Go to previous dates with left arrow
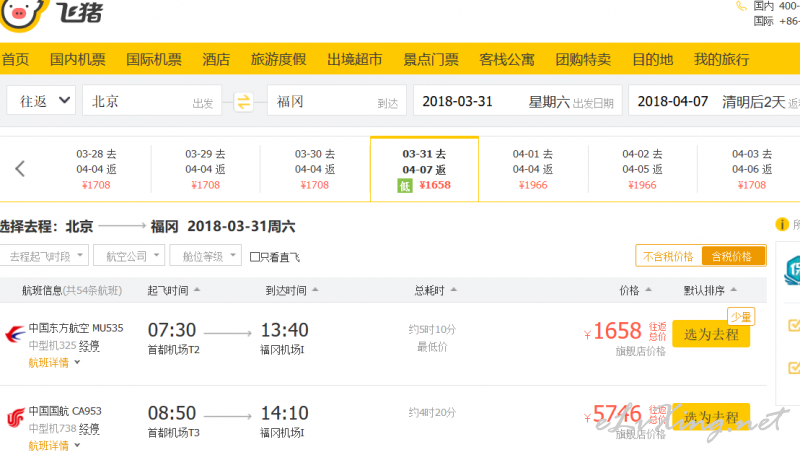 (x=20, y=169)
